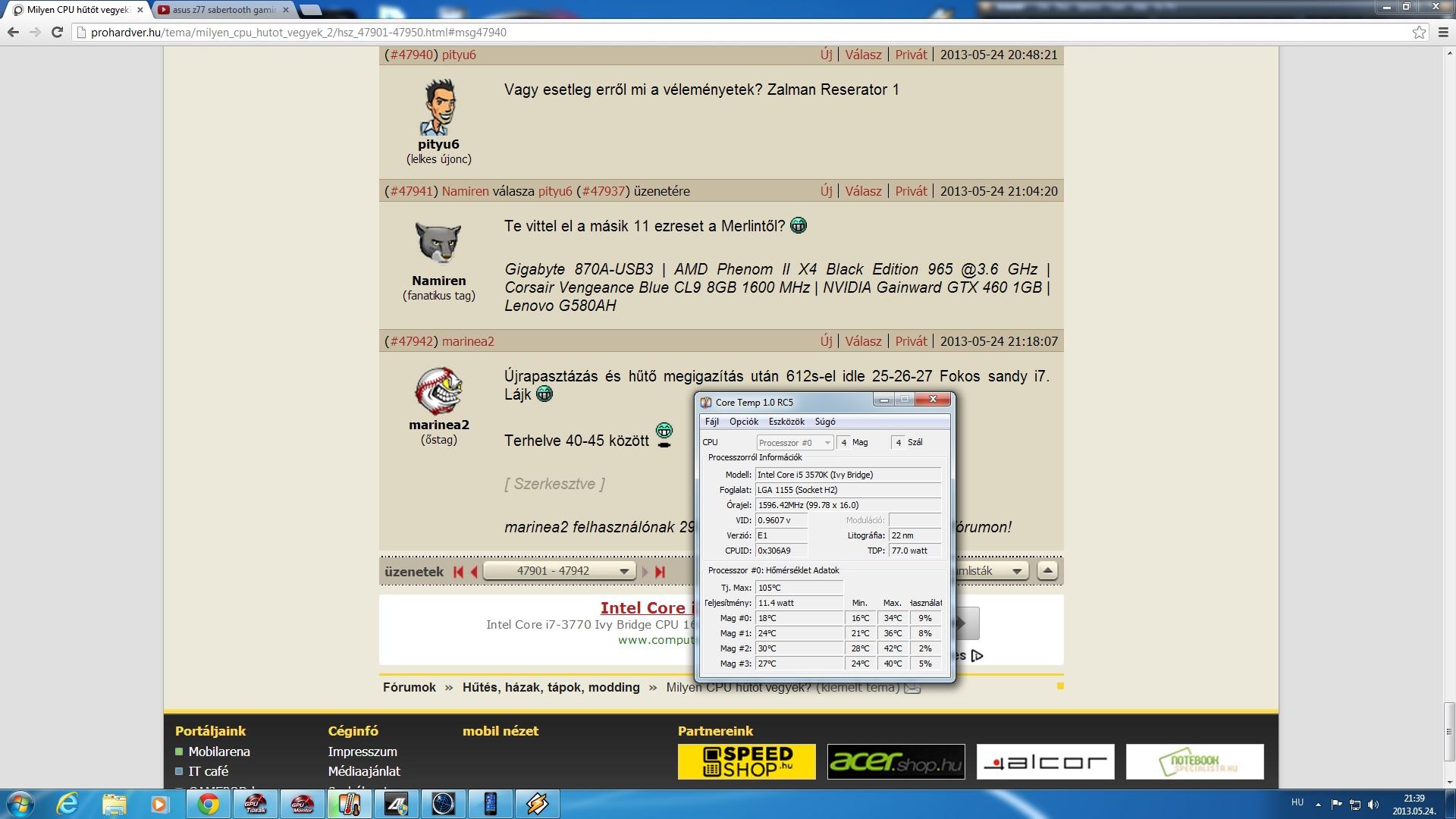Open Namiren's wolf avatar
The height and width of the screenshot is (819, 1456).
438,243
